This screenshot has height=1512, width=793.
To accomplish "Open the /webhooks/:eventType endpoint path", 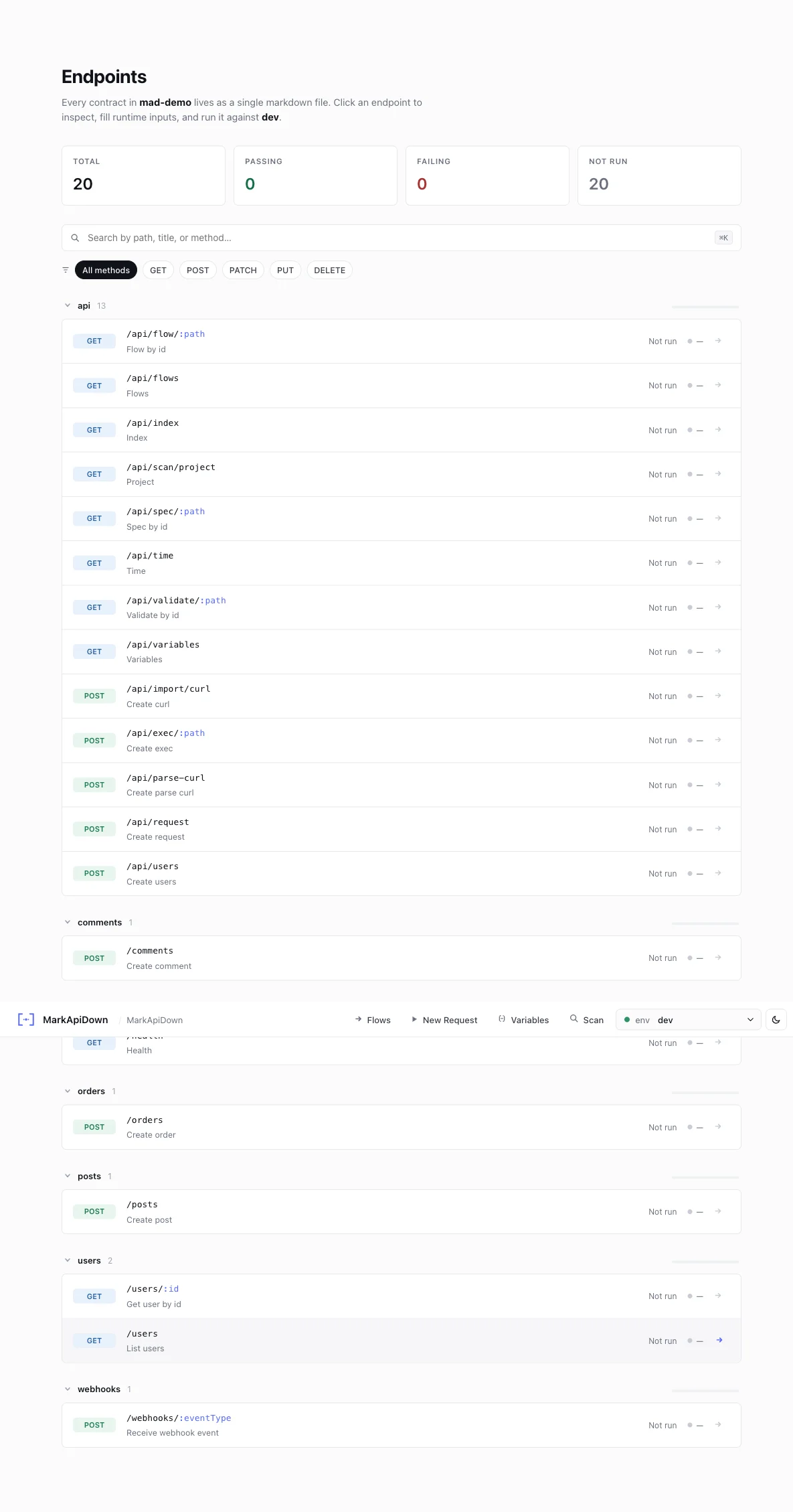I will pyautogui.click(x=179, y=1418).
